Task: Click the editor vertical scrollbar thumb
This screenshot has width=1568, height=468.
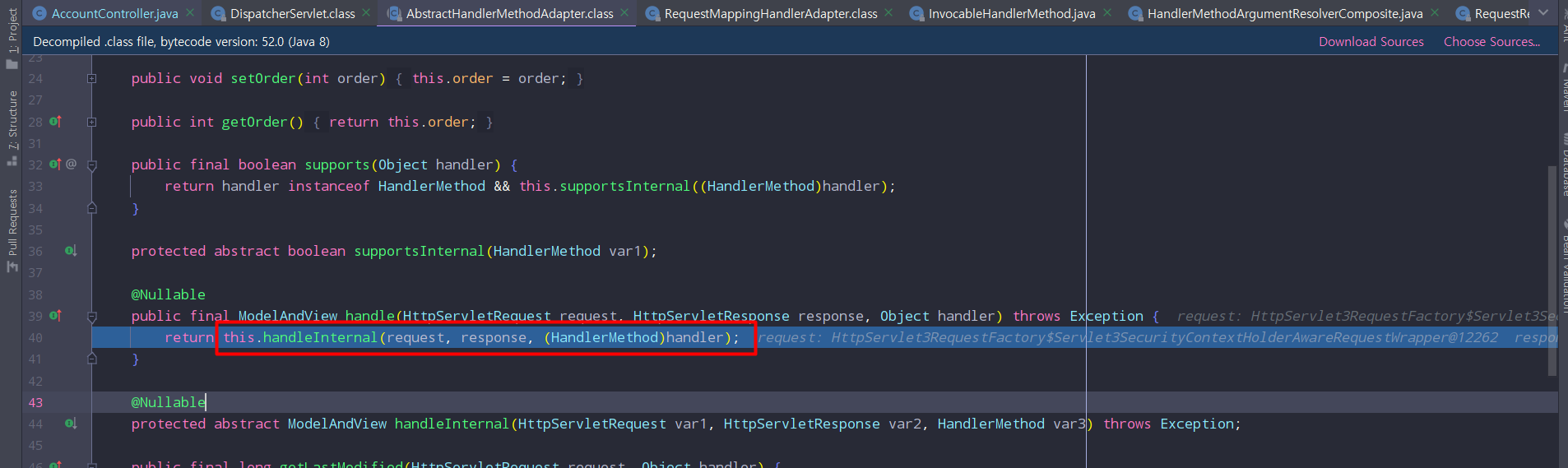Action: click(x=1552, y=271)
